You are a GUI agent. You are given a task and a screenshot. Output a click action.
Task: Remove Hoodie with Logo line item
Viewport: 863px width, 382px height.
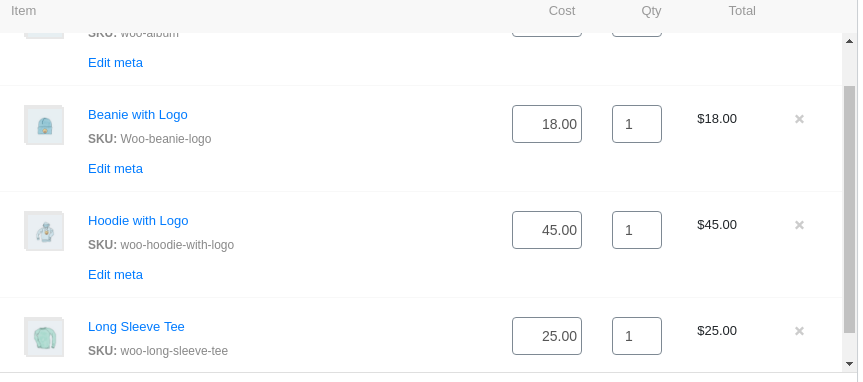799,225
